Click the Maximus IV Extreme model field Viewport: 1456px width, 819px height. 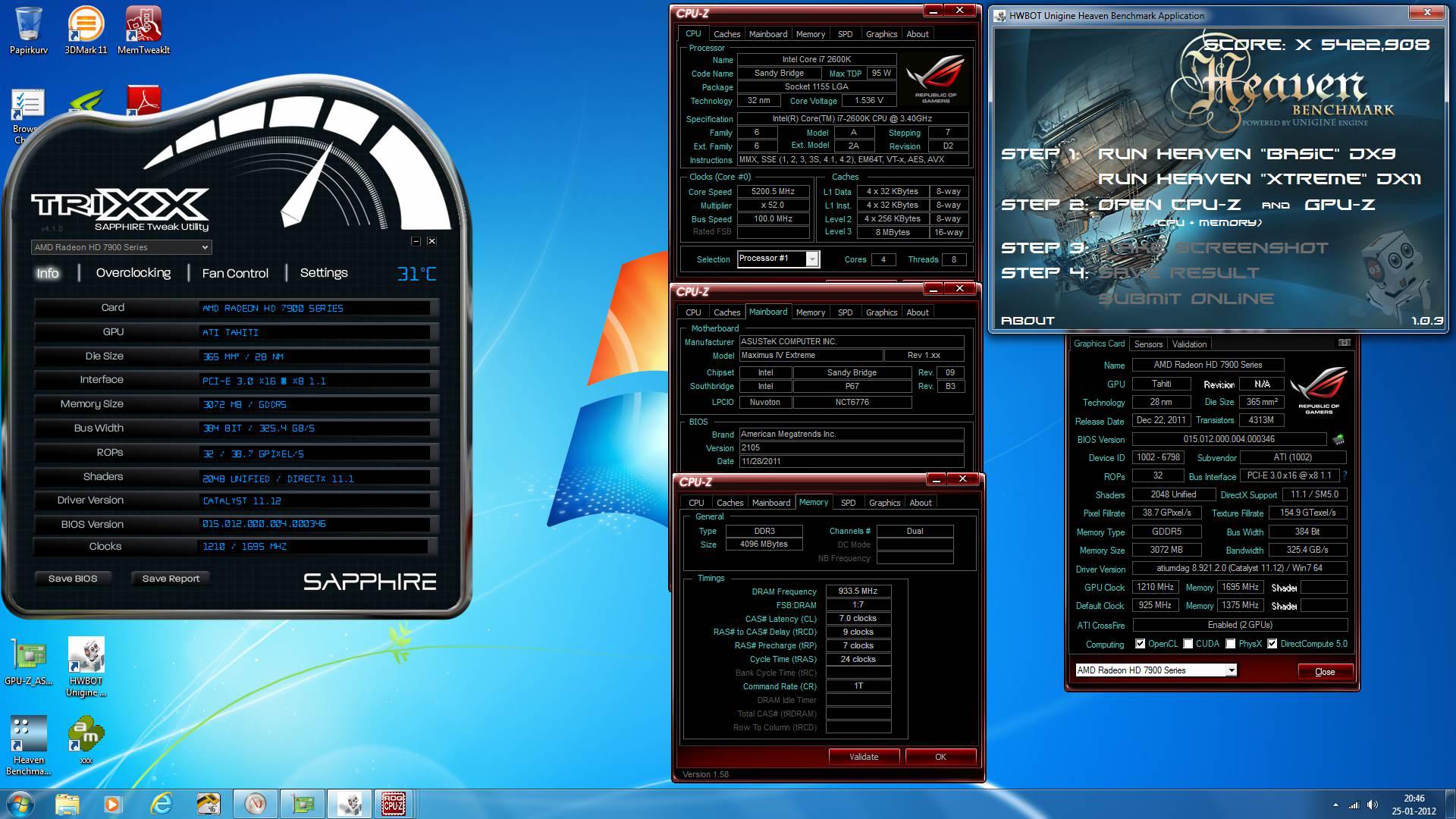click(x=811, y=356)
